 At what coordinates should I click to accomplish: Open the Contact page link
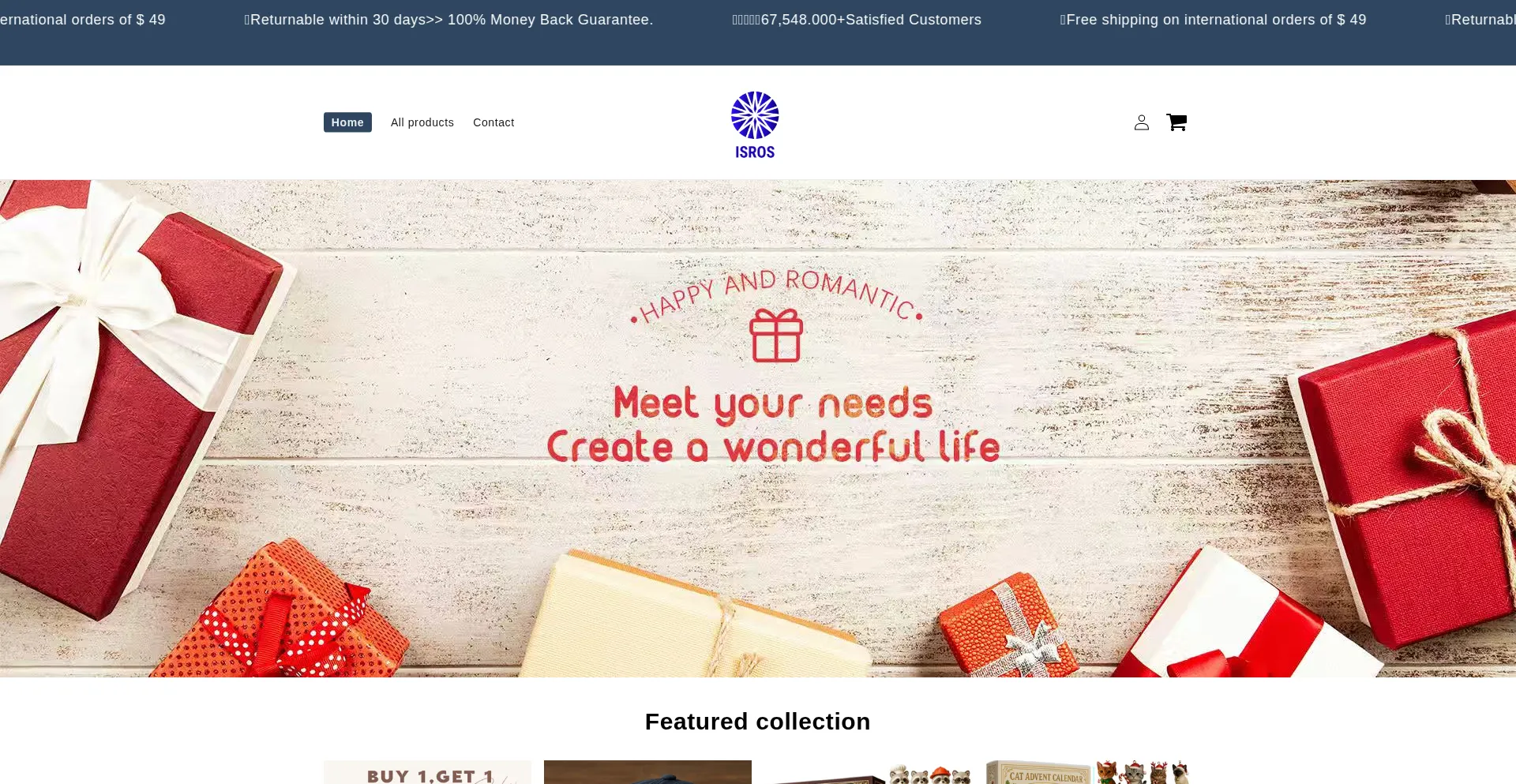point(493,122)
